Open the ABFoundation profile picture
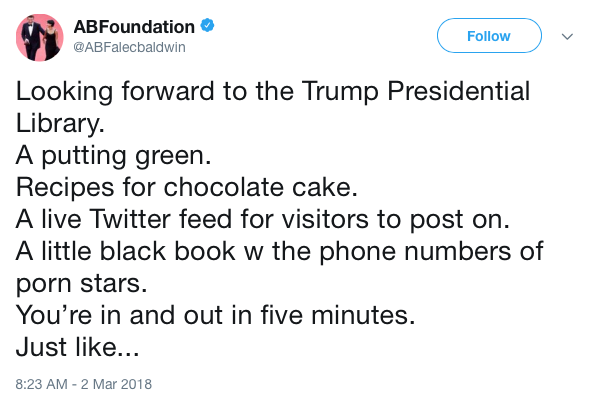 pyautogui.click(x=40, y=37)
